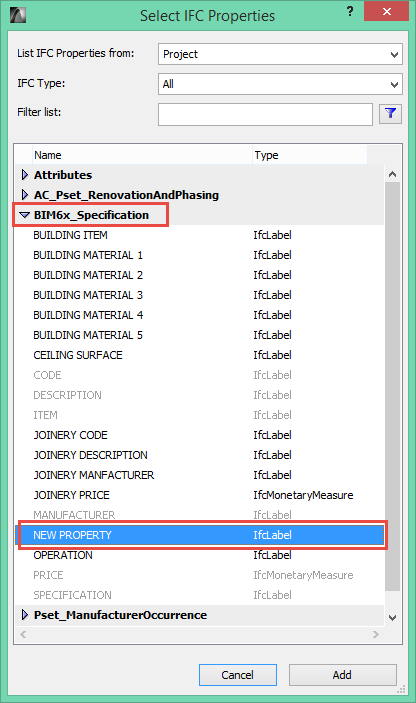Sort by the Name column header

point(142,155)
